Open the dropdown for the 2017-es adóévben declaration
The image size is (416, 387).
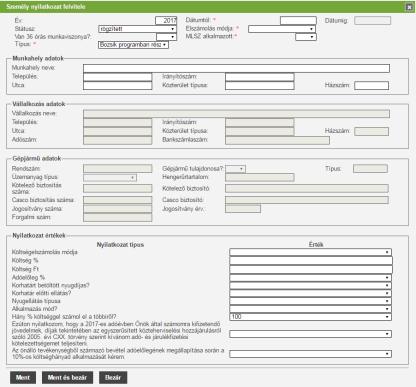tap(310, 334)
